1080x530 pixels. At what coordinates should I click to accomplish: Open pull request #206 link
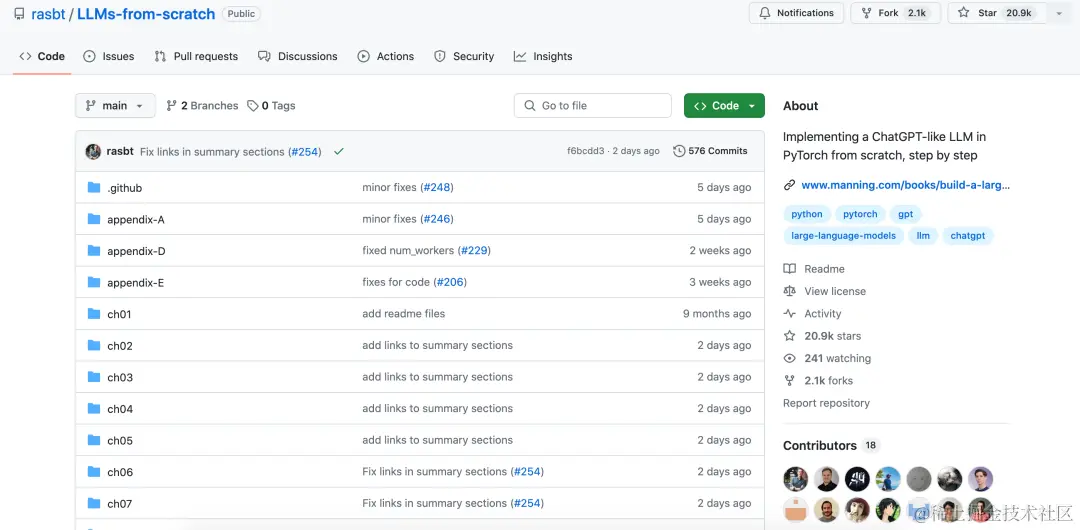(x=450, y=282)
